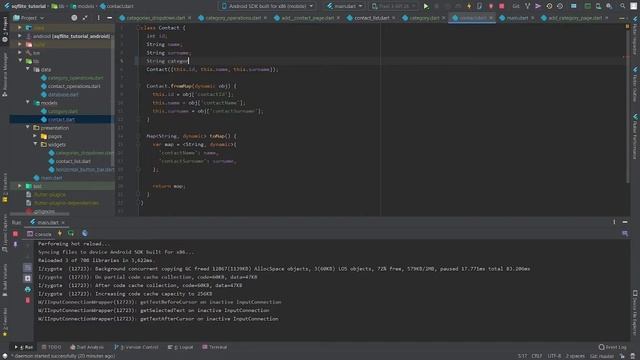Toggle the Run tool window button
This screenshot has width=640, height=360.
24,347
